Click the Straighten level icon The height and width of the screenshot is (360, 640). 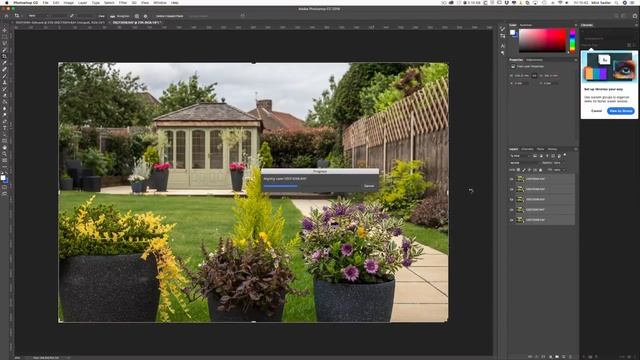point(112,16)
